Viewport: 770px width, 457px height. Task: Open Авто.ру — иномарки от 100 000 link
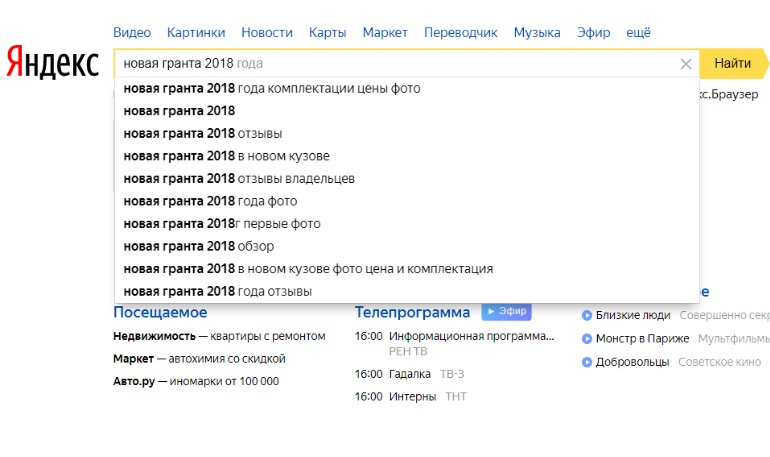pos(196,381)
